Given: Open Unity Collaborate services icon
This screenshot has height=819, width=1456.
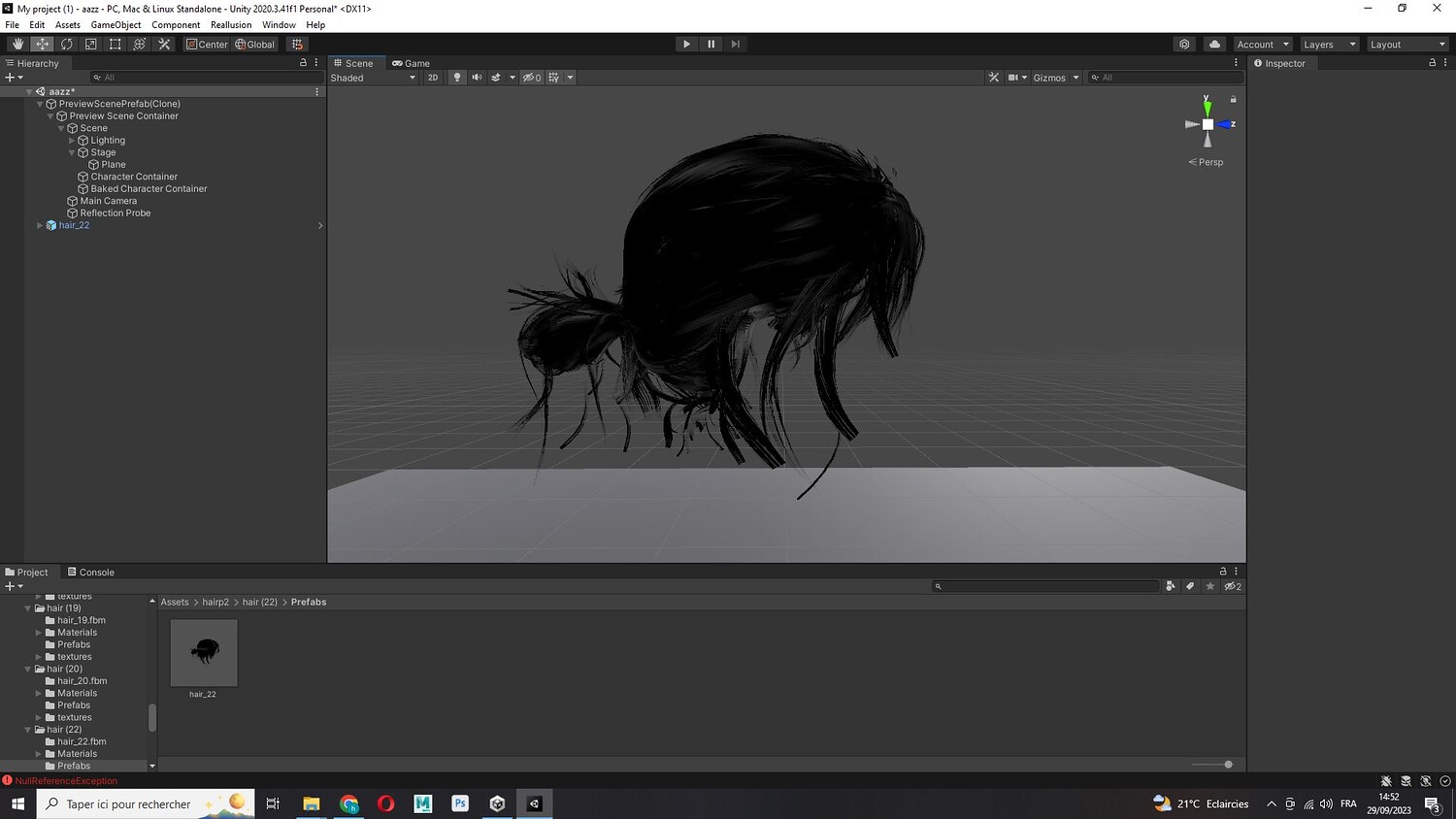Looking at the screenshot, I should (x=1184, y=44).
